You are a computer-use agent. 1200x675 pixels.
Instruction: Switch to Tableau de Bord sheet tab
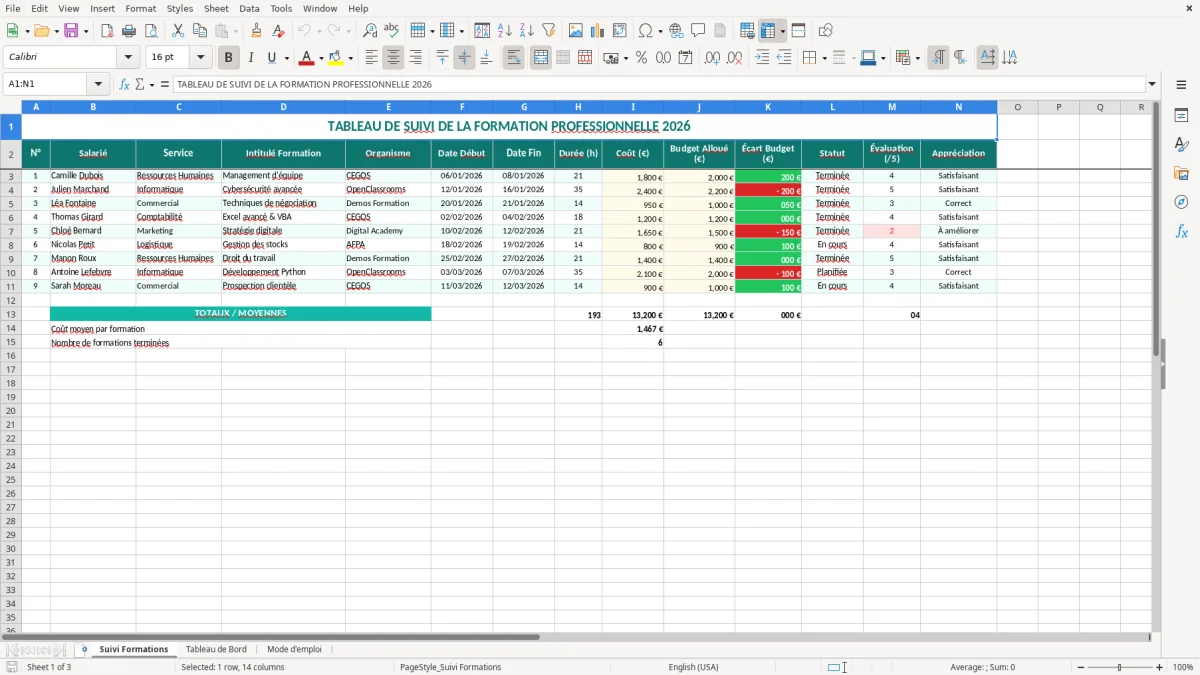[216, 649]
